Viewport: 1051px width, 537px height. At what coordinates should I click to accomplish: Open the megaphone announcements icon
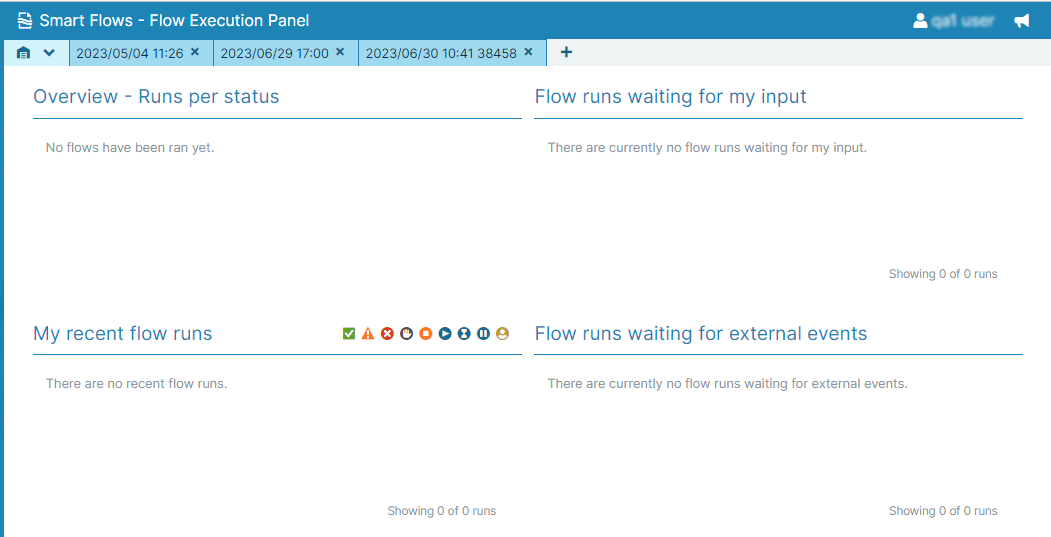1021,21
